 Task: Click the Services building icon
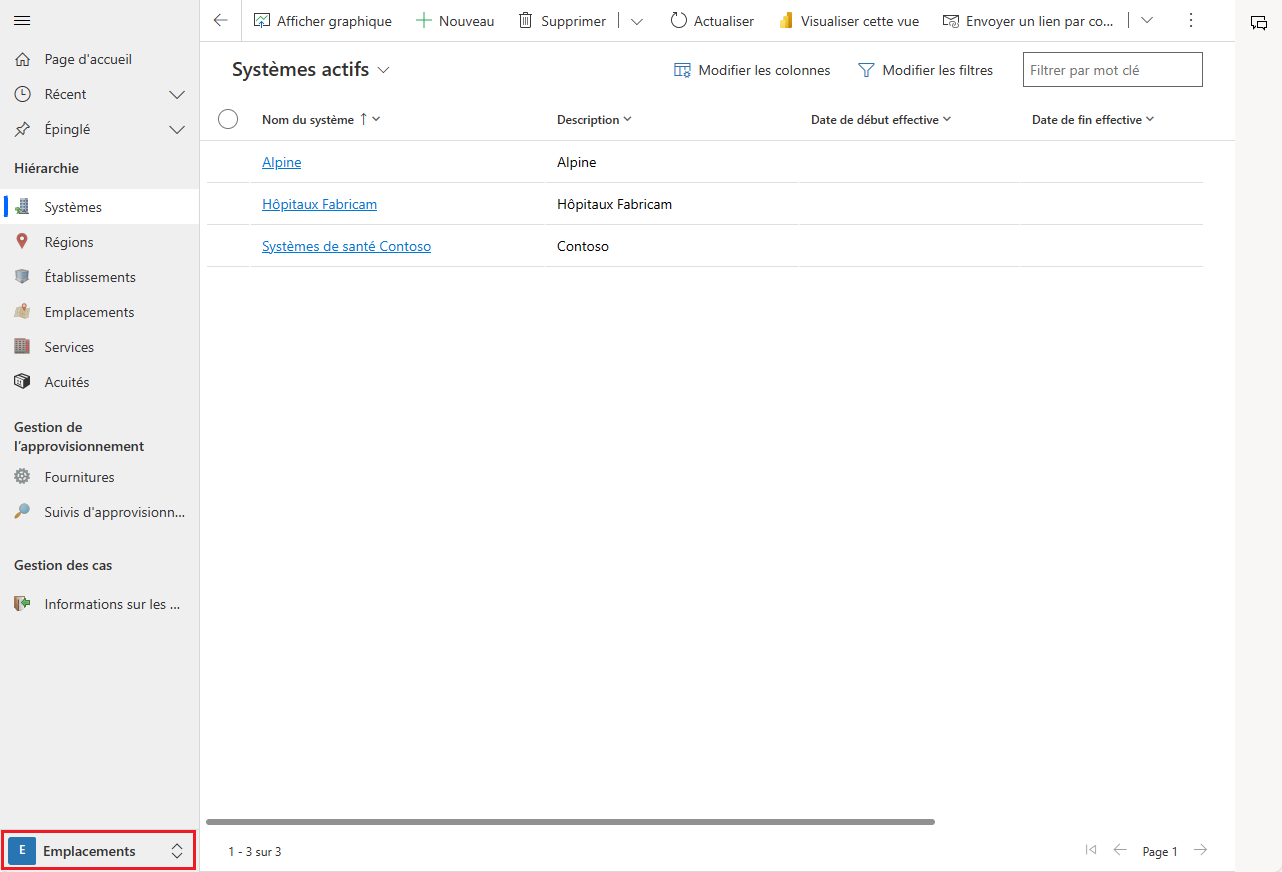[x=23, y=347]
